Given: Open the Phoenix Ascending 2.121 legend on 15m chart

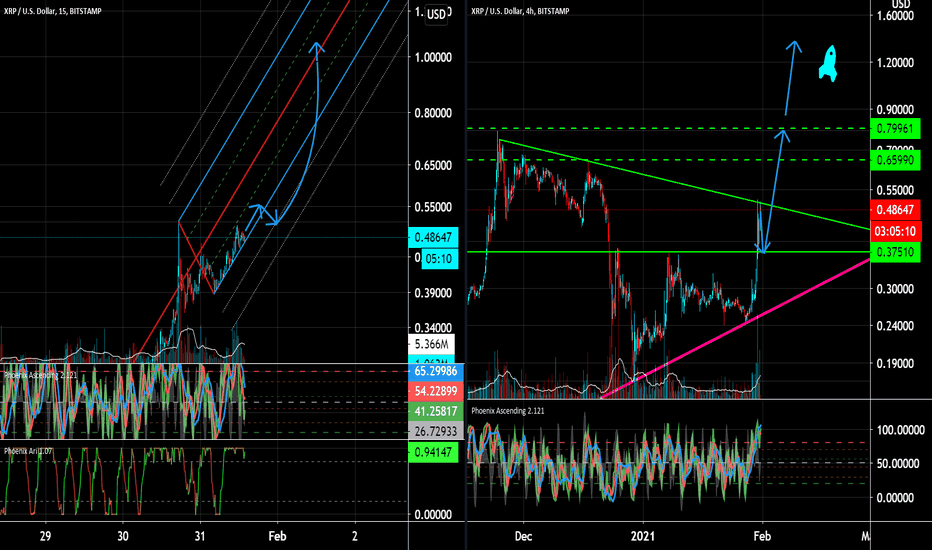Looking at the screenshot, I should pyautogui.click(x=40, y=375).
